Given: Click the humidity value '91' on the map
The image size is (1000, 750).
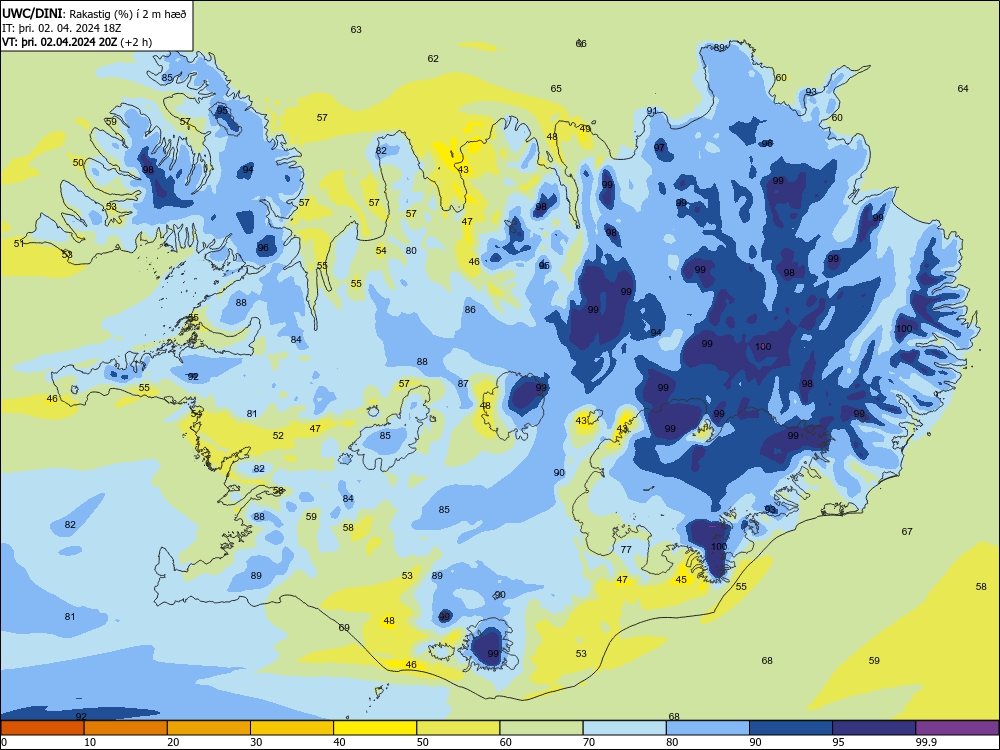Looking at the screenshot, I should [x=652, y=111].
